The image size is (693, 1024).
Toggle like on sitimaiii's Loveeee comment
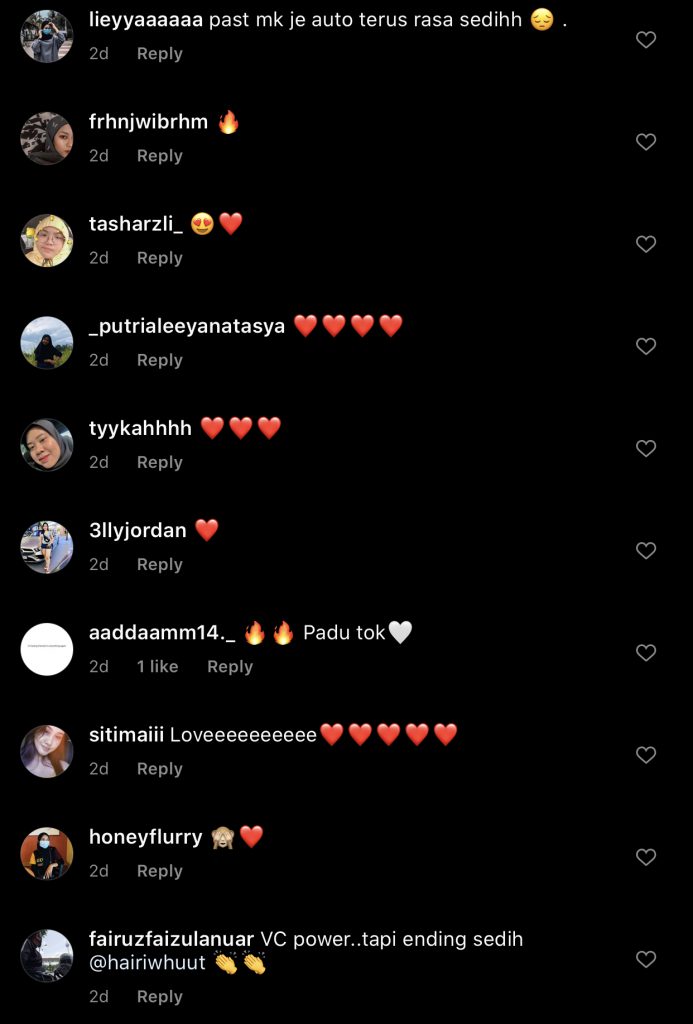tap(645, 755)
